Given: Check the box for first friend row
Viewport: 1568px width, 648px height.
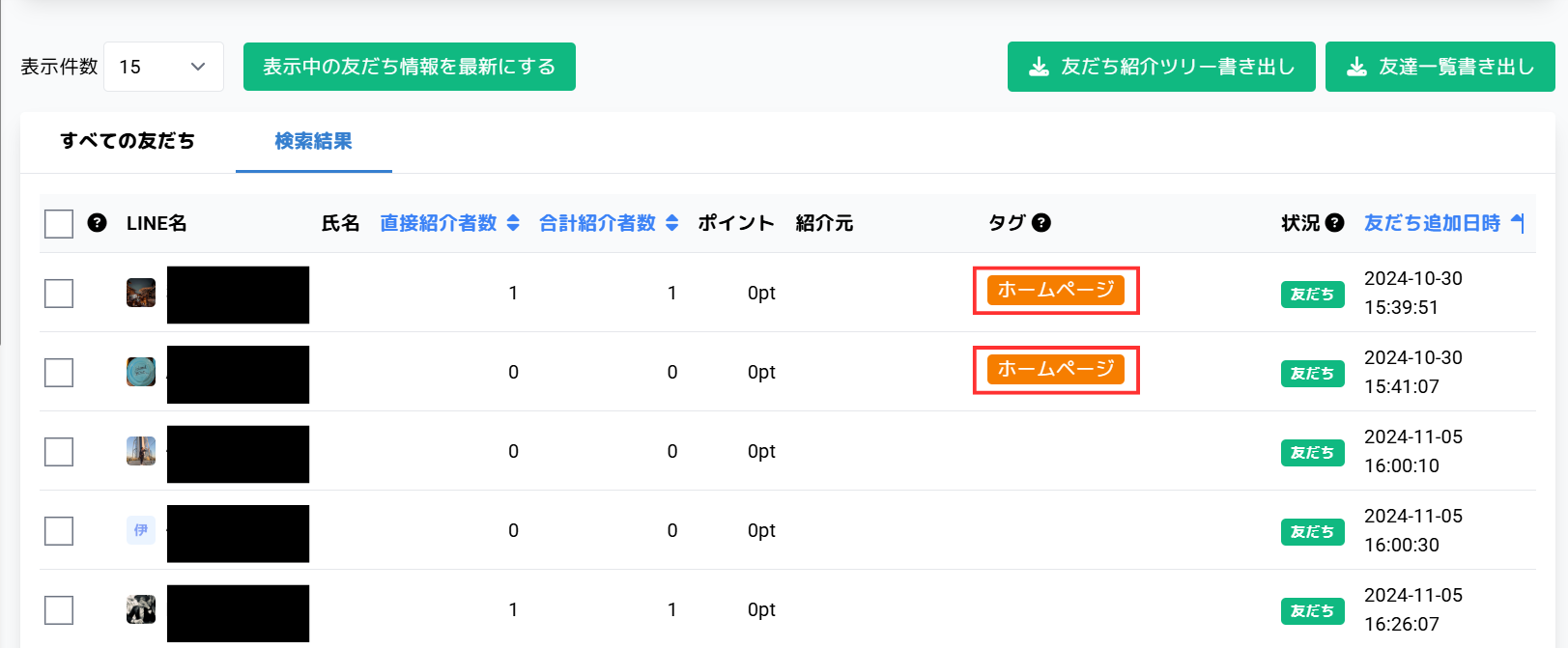Looking at the screenshot, I should (x=59, y=294).
